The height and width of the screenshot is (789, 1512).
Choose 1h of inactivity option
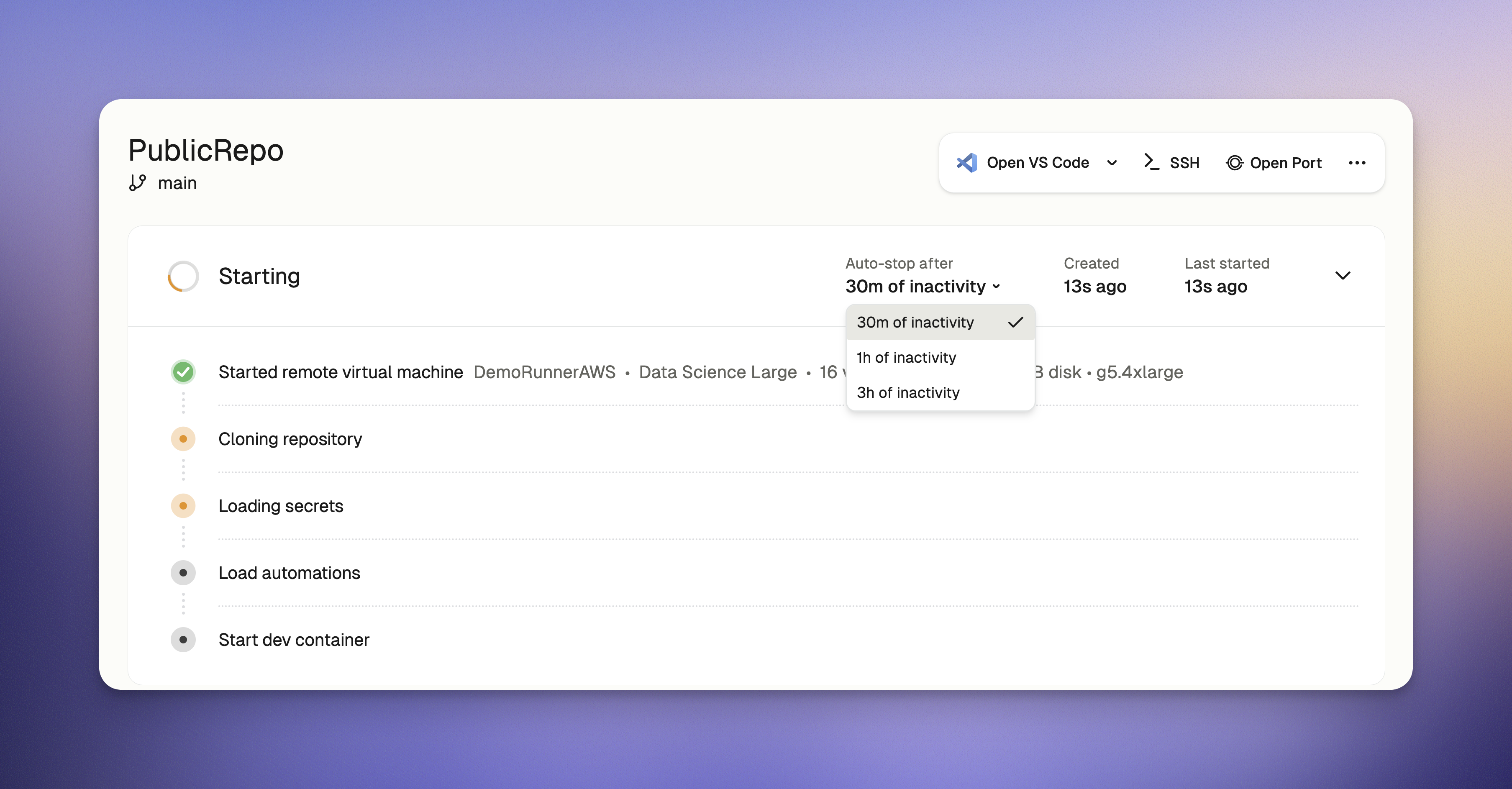pyautogui.click(x=907, y=358)
